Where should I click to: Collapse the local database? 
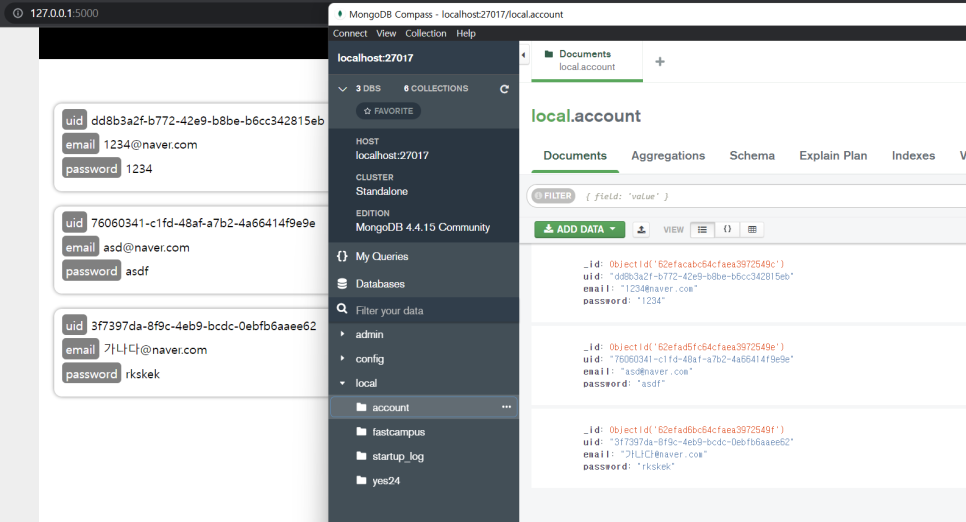pyautogui.click(x=343, y=383)
